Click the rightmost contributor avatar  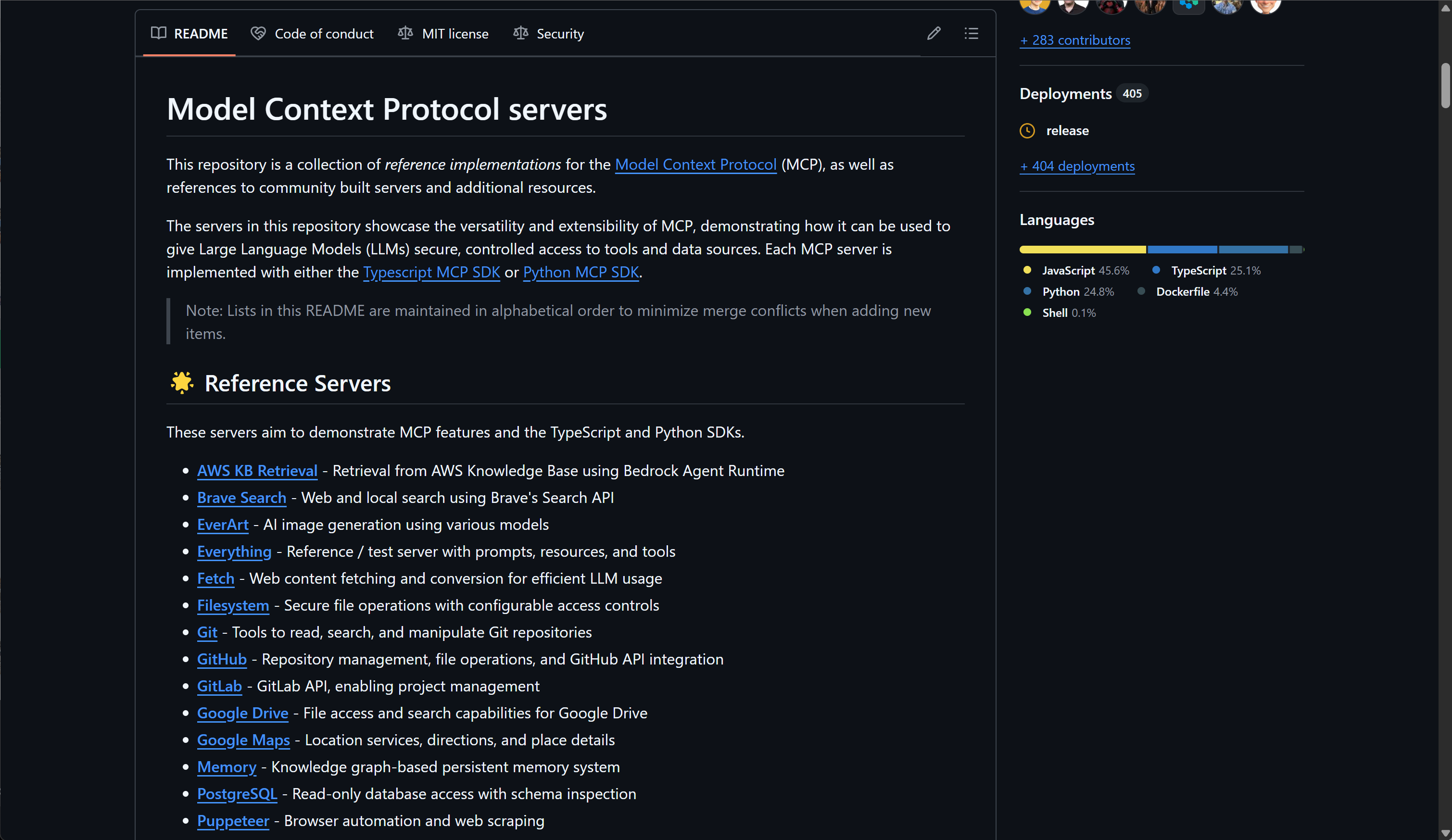tap(1265, 6)
